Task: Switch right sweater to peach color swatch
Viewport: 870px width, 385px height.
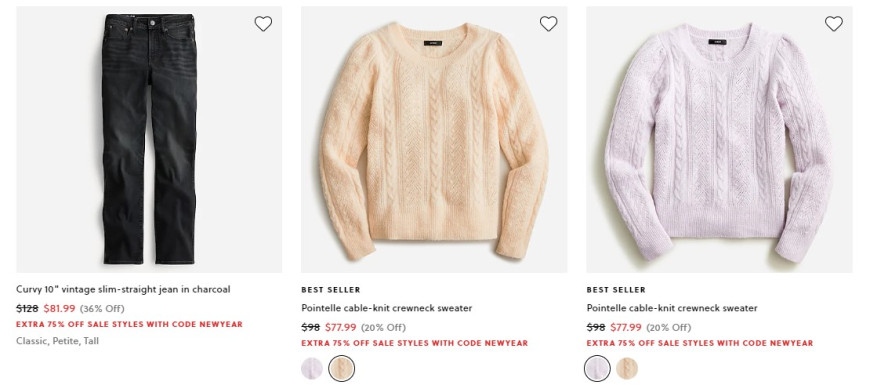Action: (627, 368)
